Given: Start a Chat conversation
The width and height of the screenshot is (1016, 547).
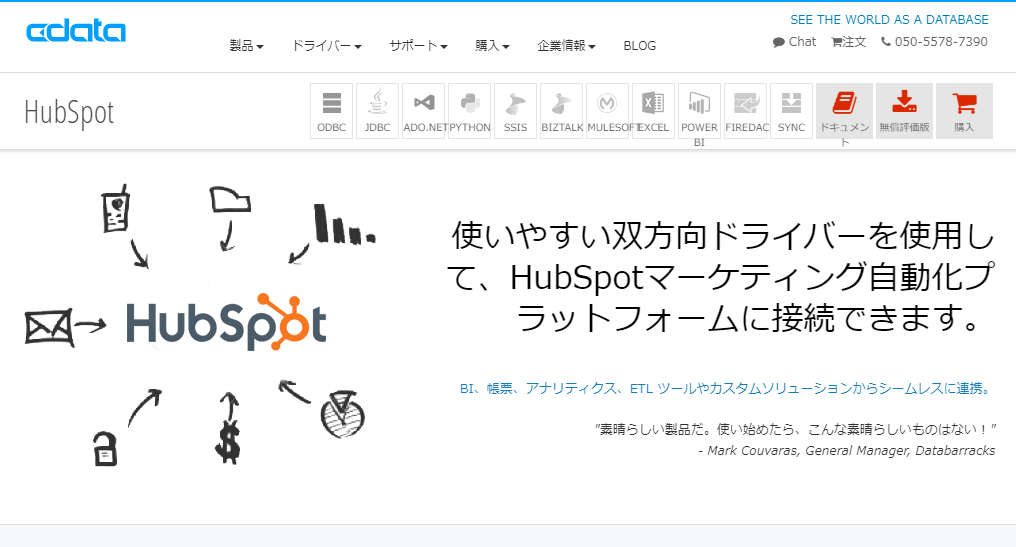Looking at the screenshot, I should (794, 42).
